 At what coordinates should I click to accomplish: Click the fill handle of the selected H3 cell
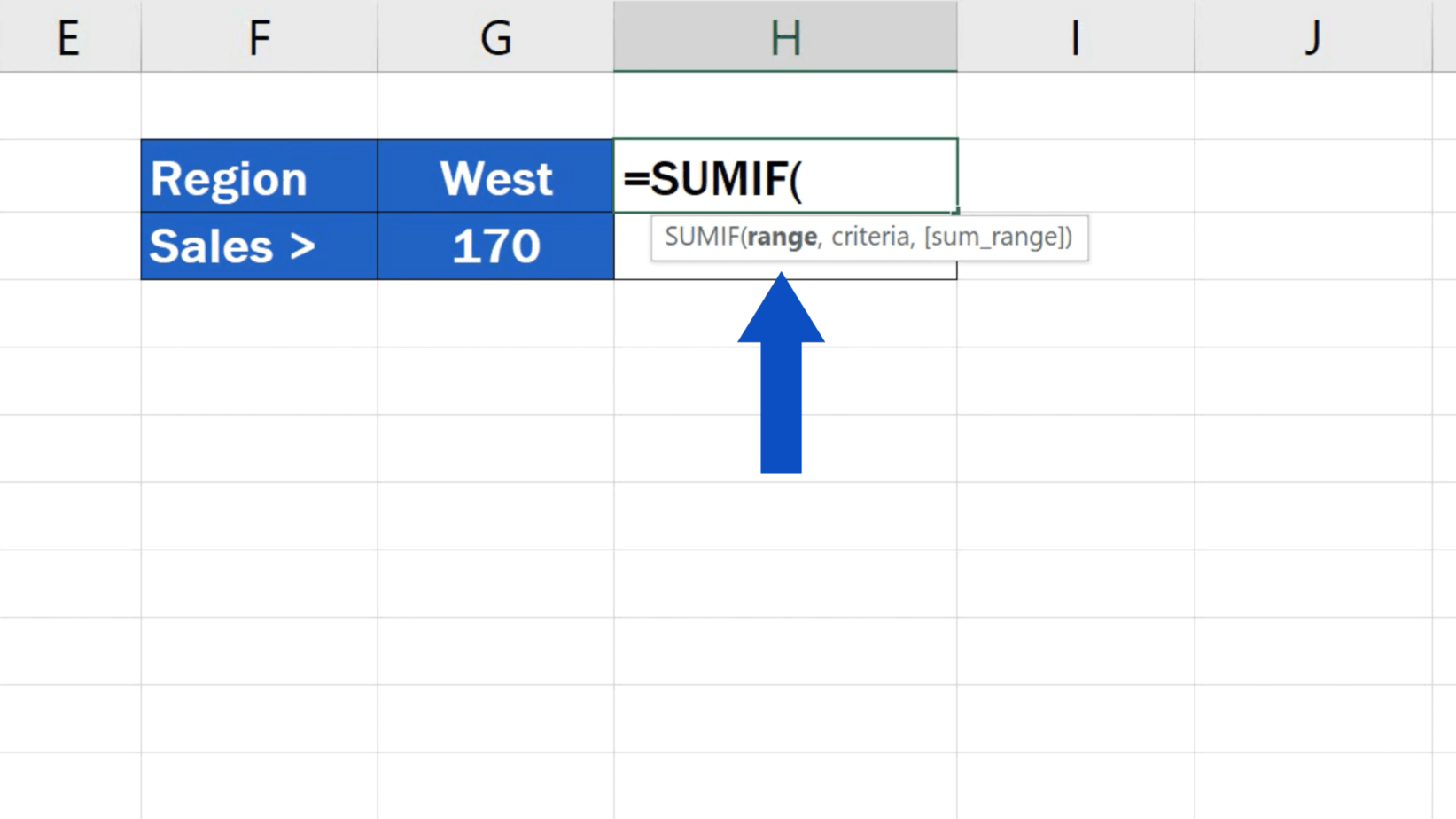click(x=955, y=211)
